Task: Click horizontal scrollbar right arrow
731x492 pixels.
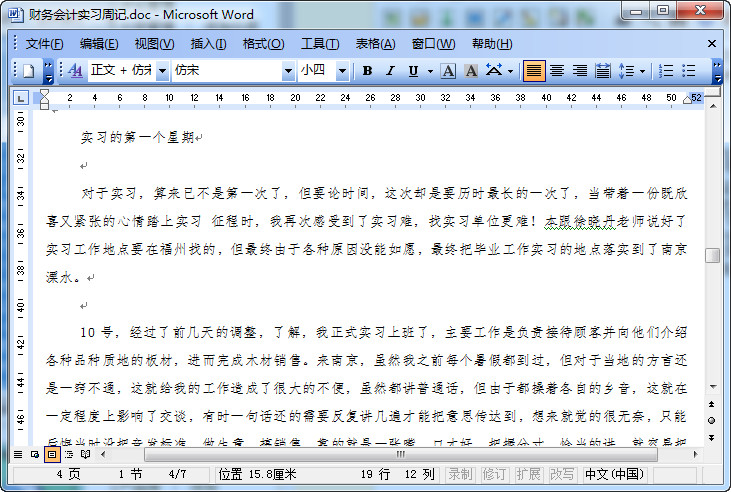Action: [696, 454]
